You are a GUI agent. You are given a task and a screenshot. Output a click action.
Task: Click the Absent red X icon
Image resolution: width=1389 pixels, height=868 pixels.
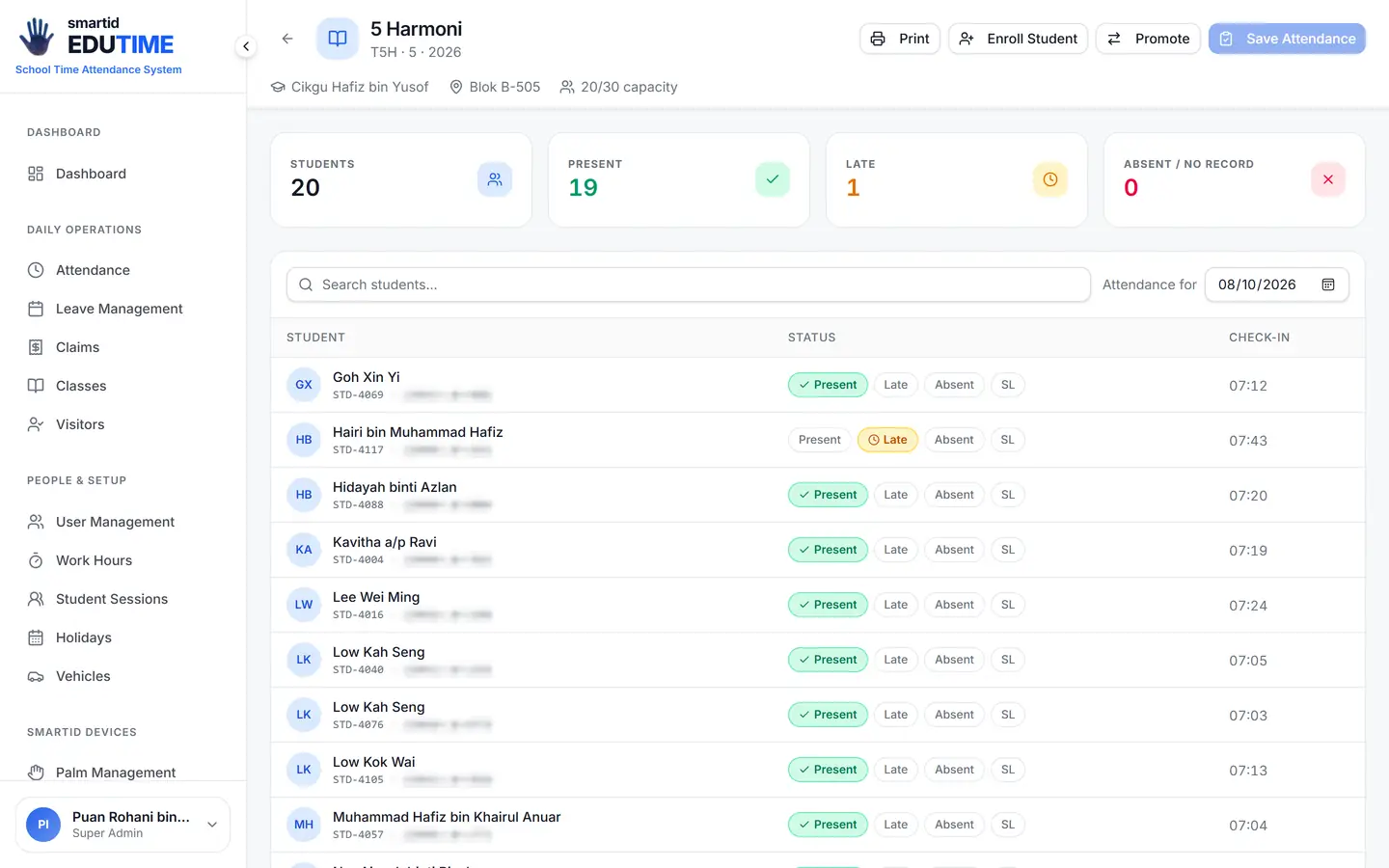point(1328,179)
